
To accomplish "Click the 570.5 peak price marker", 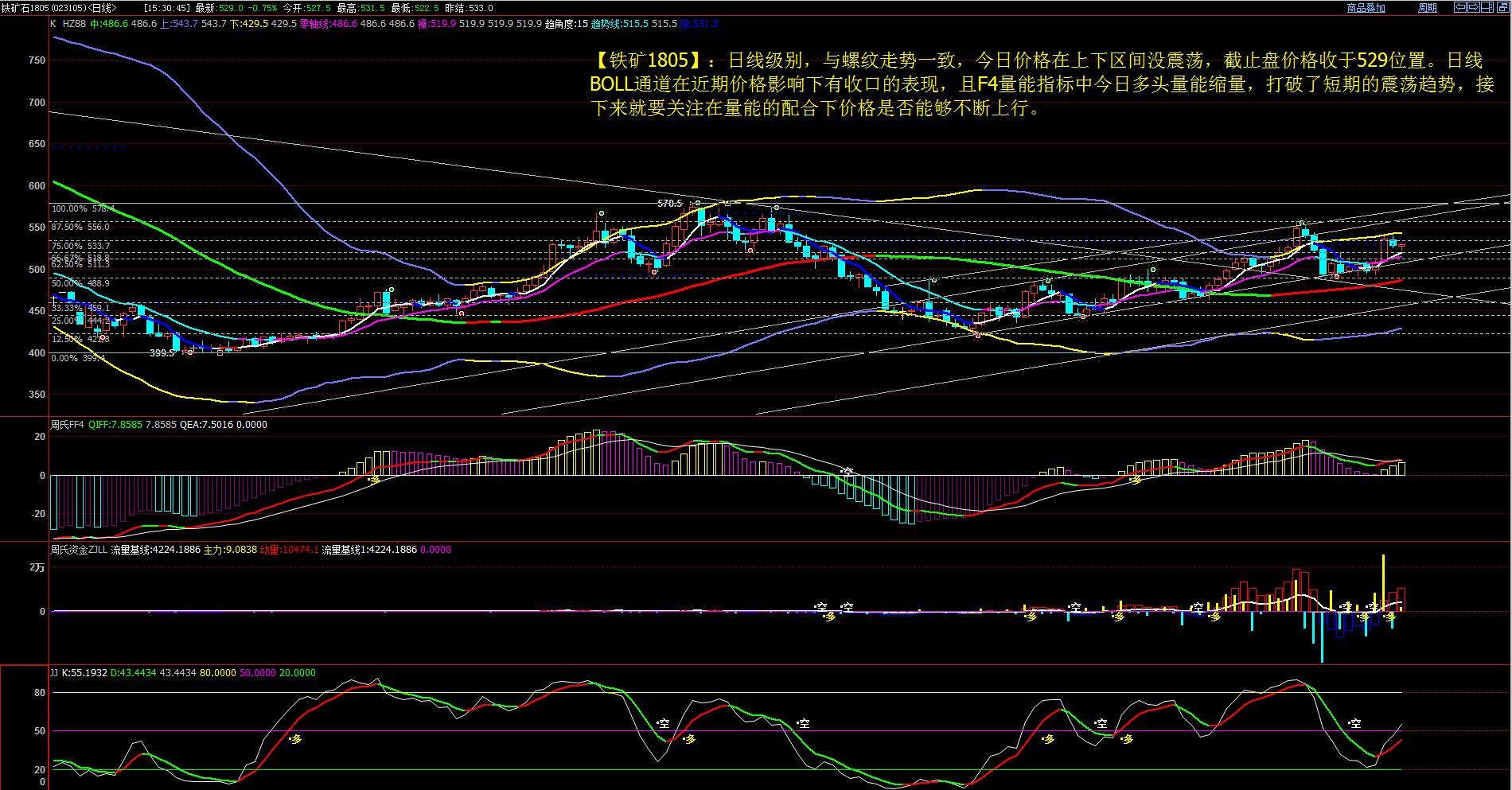I will click(x=670, y=204).
